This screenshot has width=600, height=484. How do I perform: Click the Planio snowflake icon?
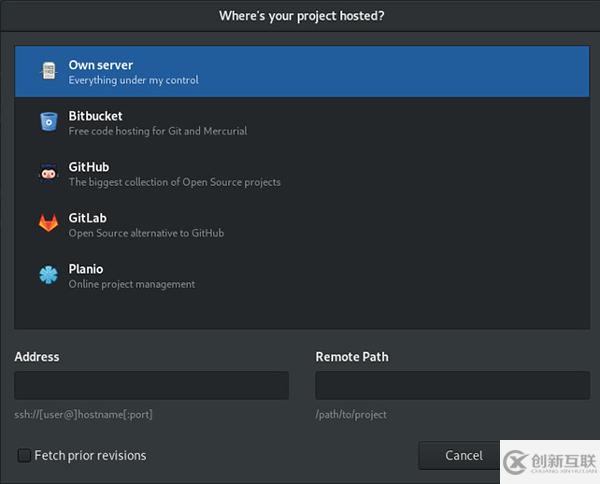(49, 275)
